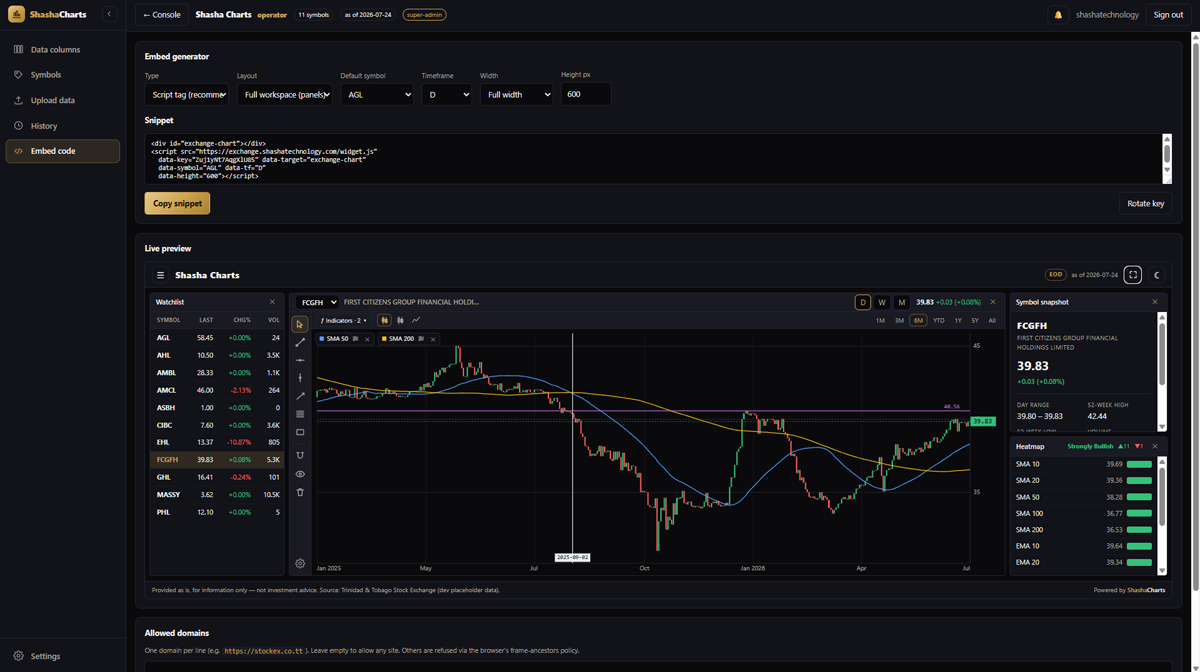The height and width of the screenshot is (672, 1200).
Task: Select monthly M timeframe button
Action: click(901, 302)
